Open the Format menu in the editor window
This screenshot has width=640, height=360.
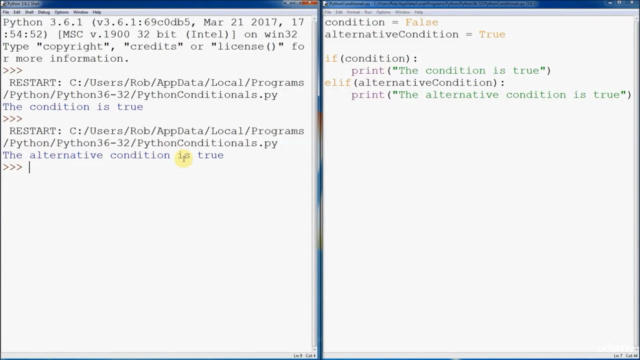[x=353, y=12]
